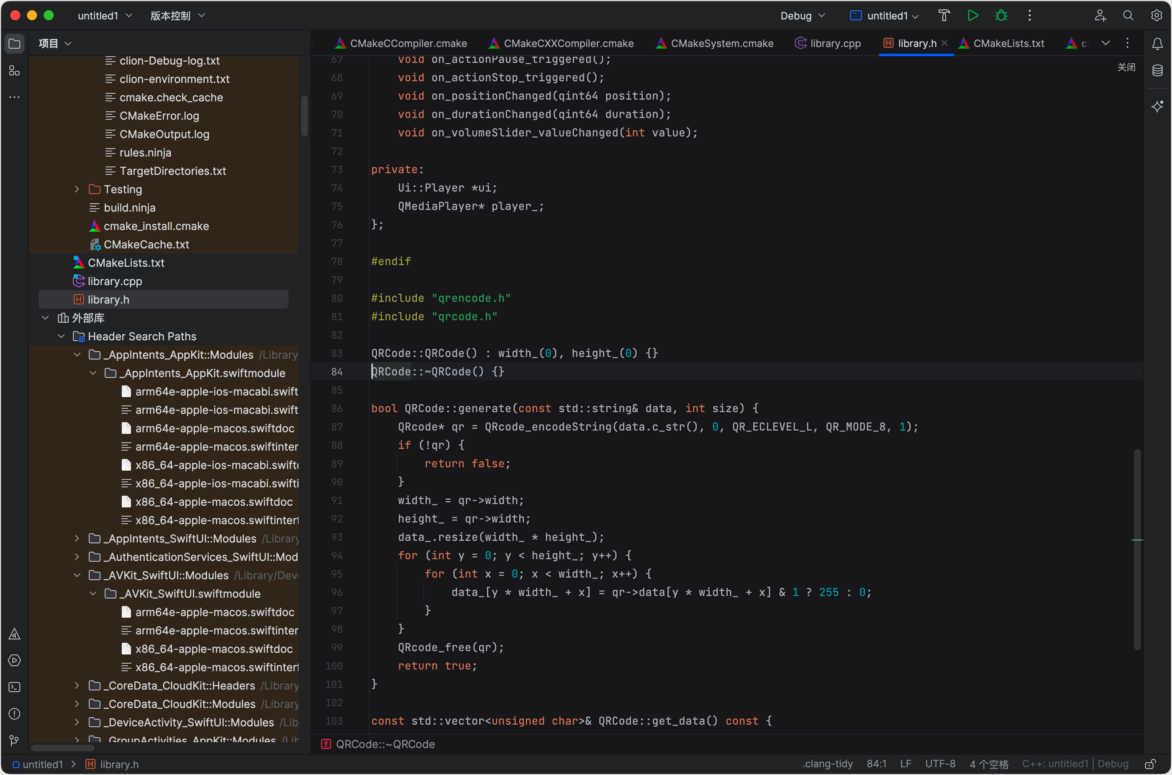Open the Git tool window icon
The height and width of the screenshot is (775, 1172).
click(x=14, y=740)
